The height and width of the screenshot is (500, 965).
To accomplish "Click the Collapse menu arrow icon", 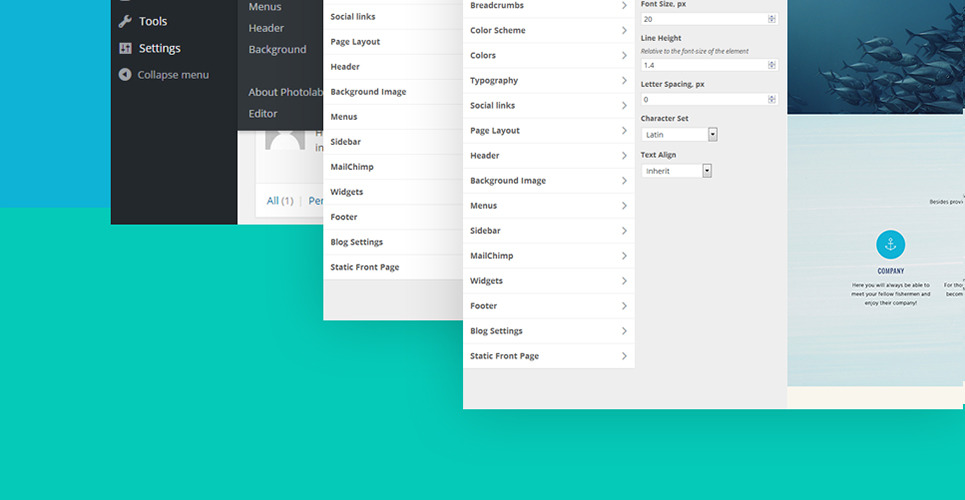I will [125, 74].
